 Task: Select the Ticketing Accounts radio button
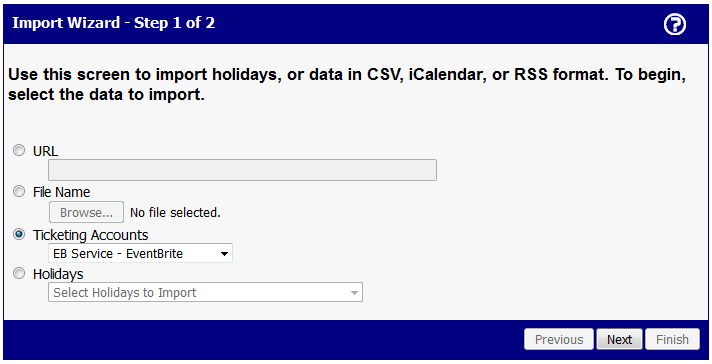tap(19, 234)
